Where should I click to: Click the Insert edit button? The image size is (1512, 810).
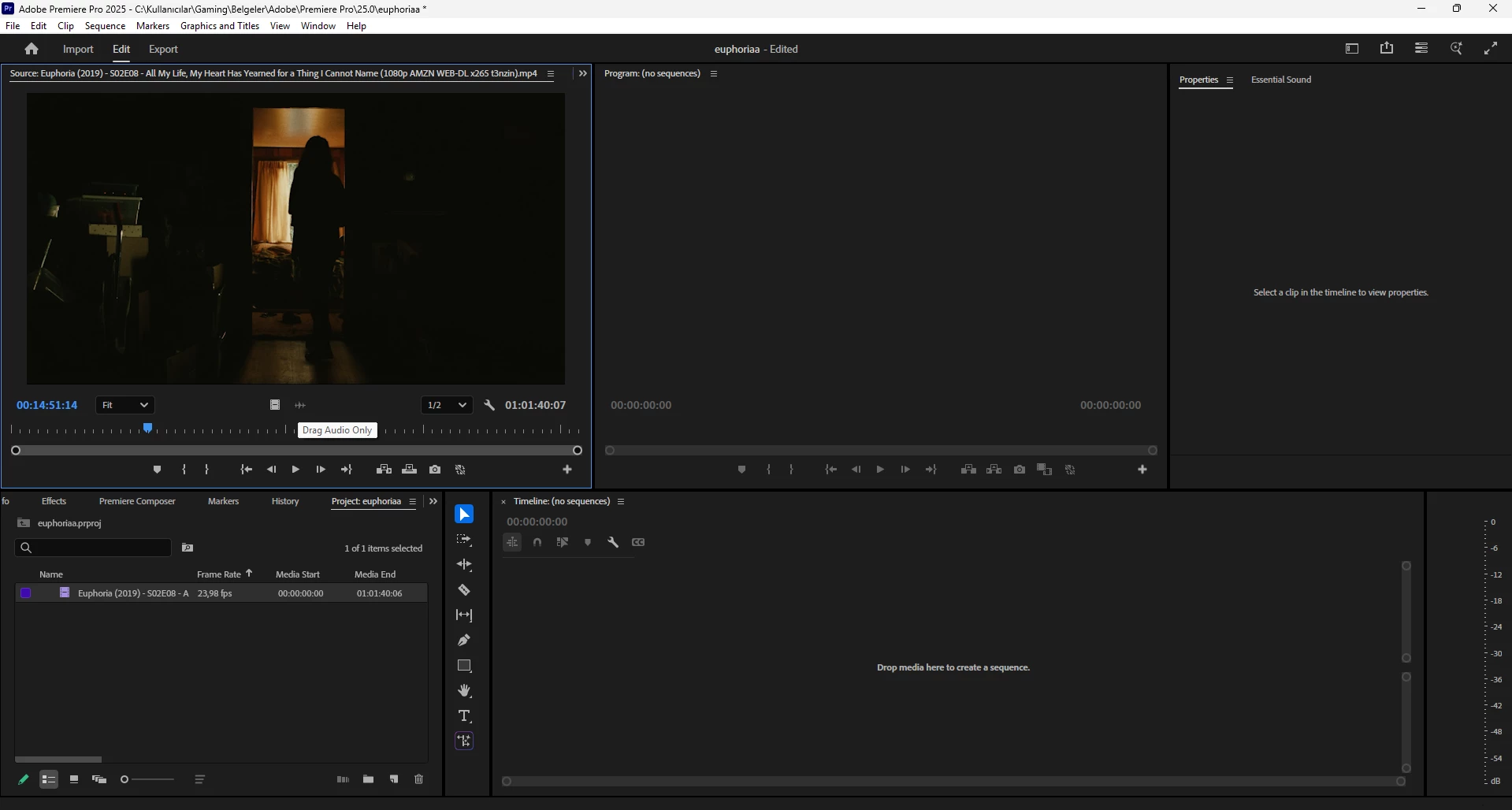tap(384, 470)
